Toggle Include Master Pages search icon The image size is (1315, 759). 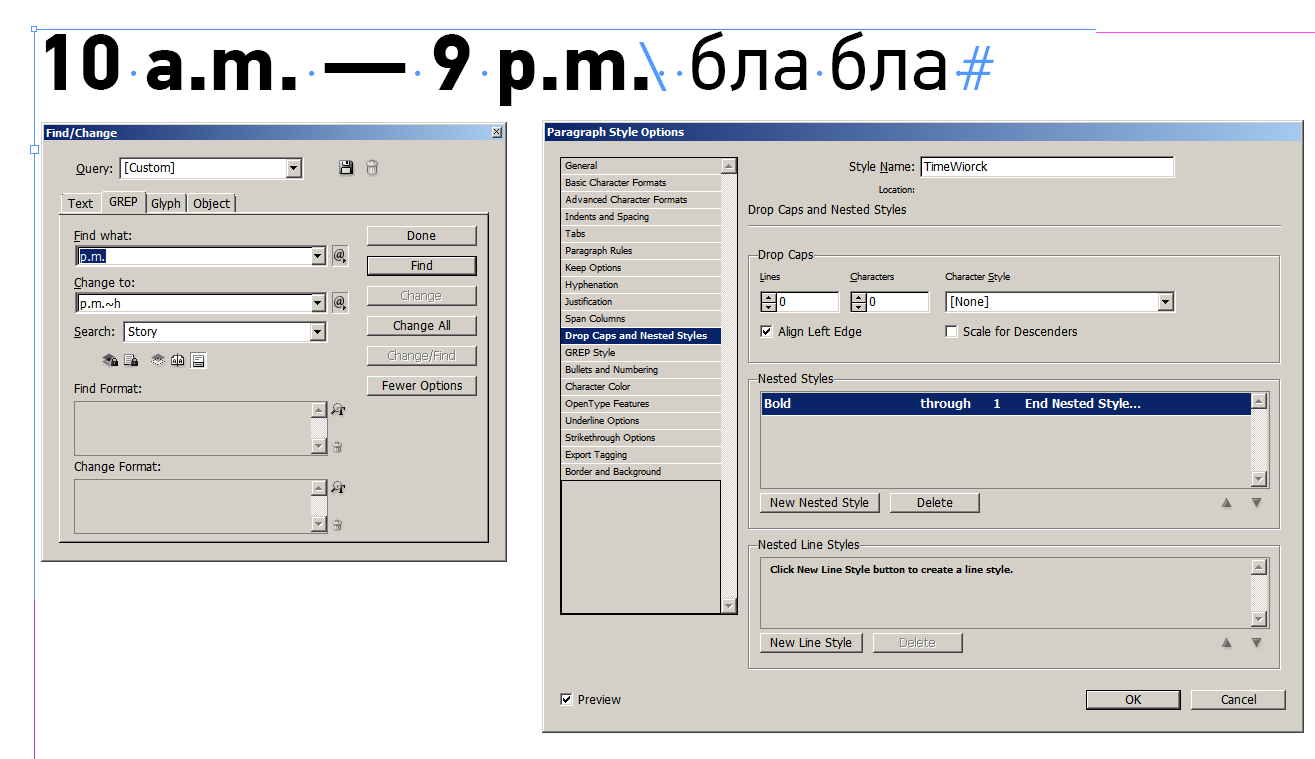click(178, 360)
